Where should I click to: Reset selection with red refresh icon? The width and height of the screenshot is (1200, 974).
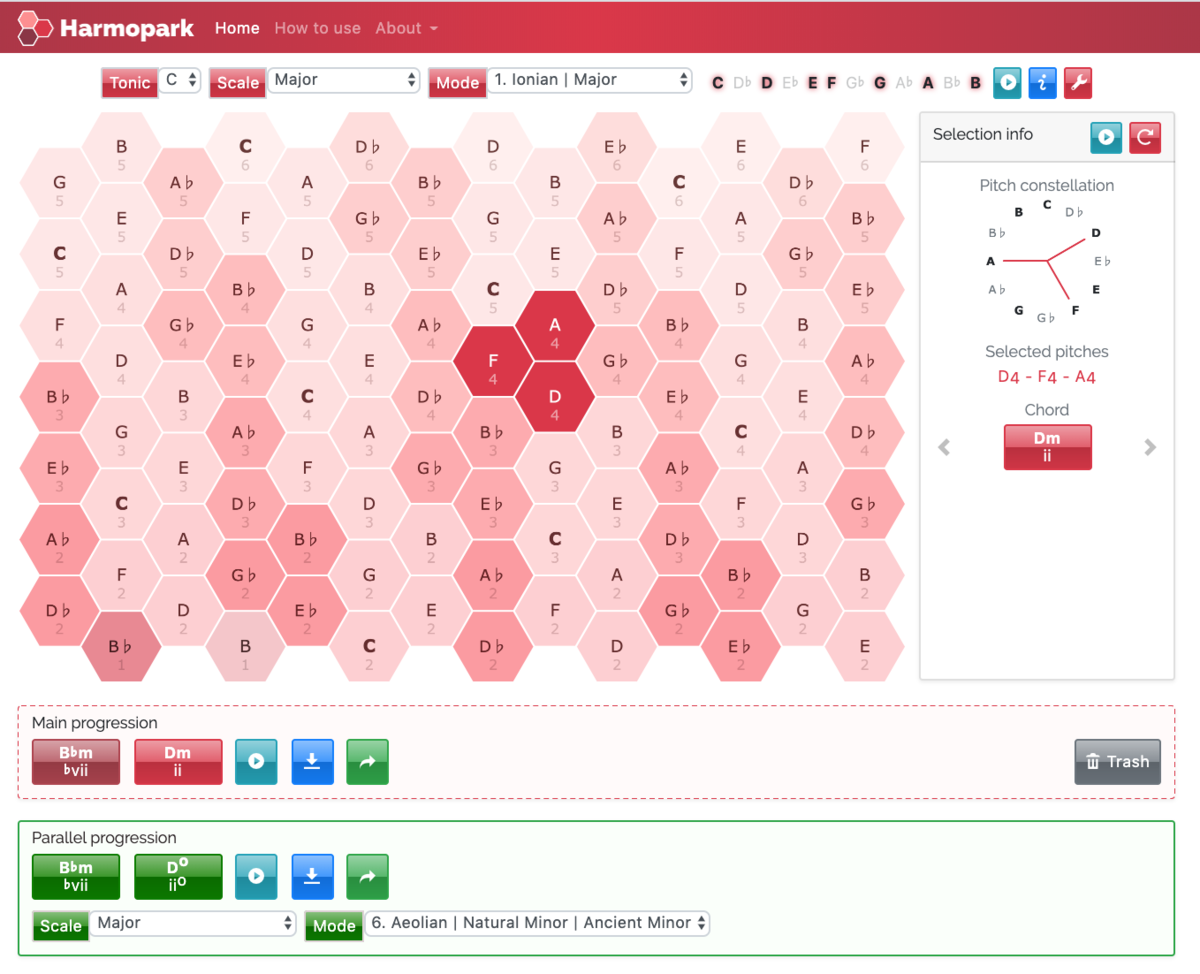(x=1145, y=136)
